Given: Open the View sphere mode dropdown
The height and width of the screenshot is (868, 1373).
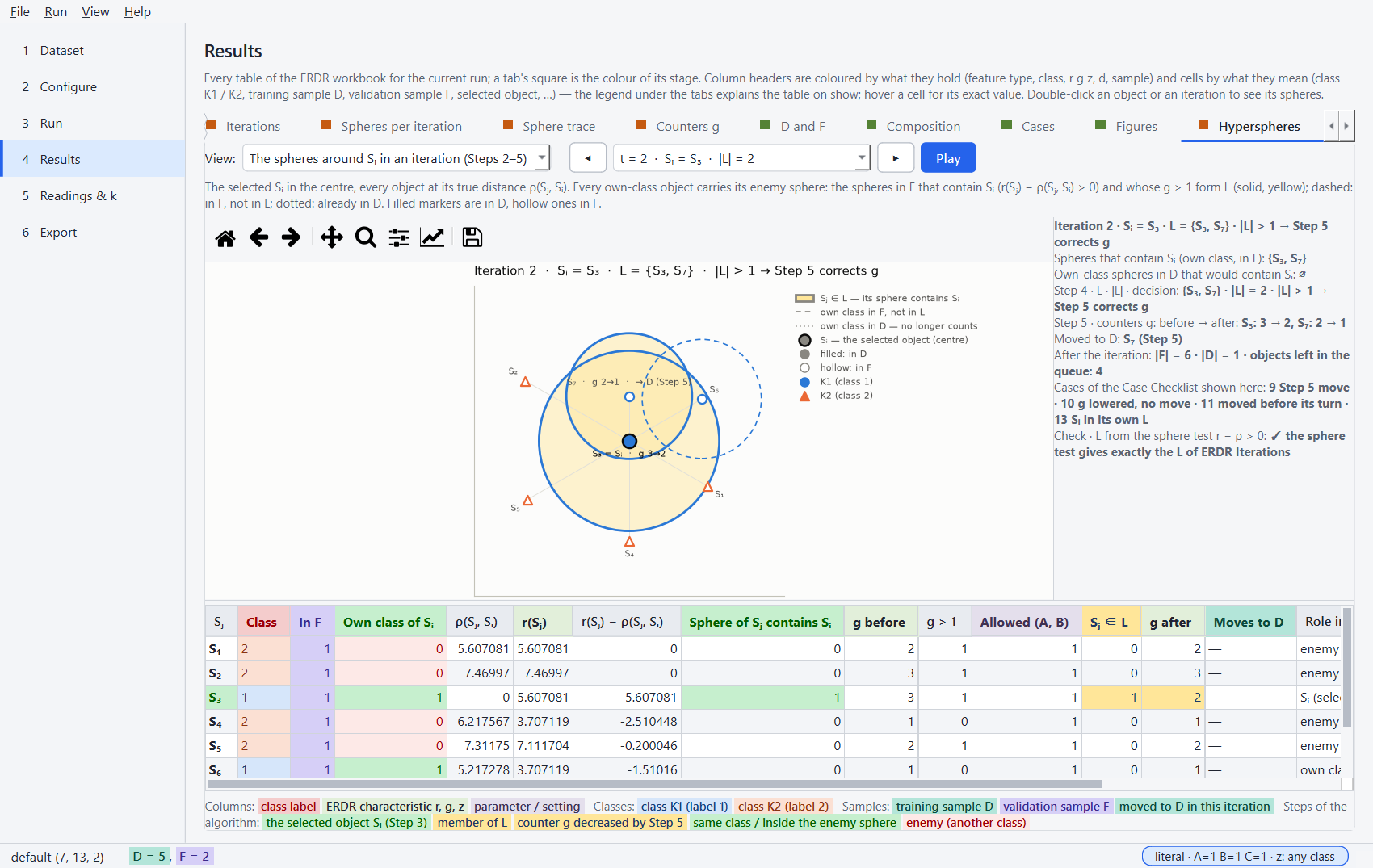Looking at the screenshot, I should tap(396, 158).
